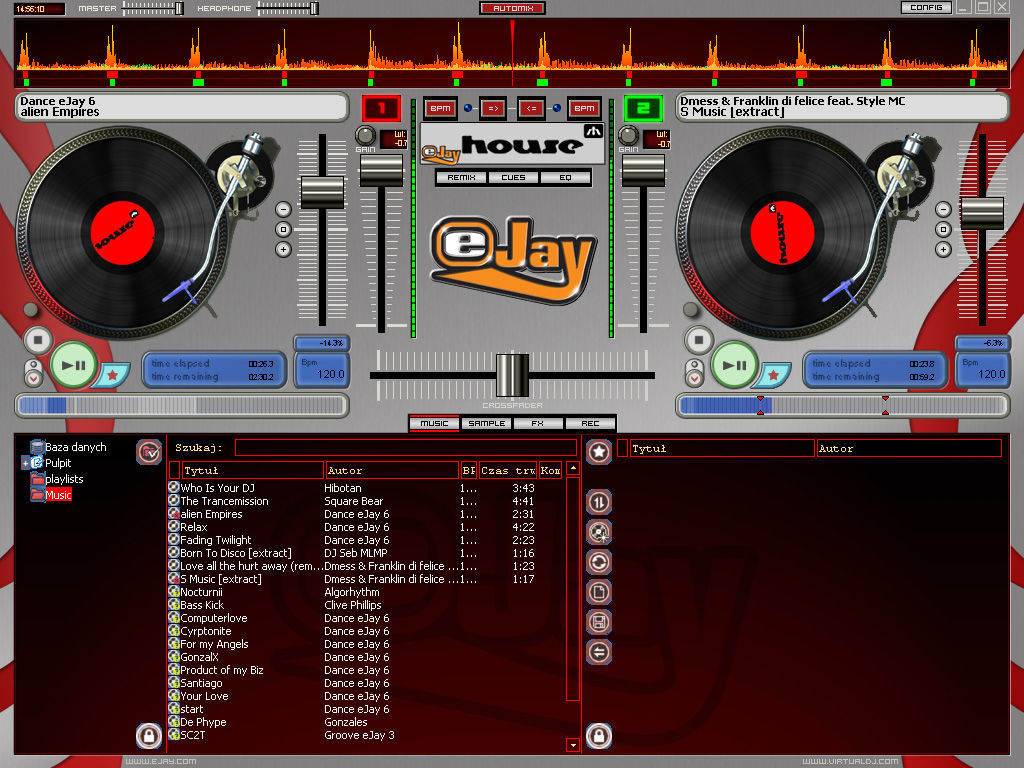This screenshot has width=1024, height=768.
Task: Select deck 1 red indicator
Action: pyautogui.click(x=381, y=108)
